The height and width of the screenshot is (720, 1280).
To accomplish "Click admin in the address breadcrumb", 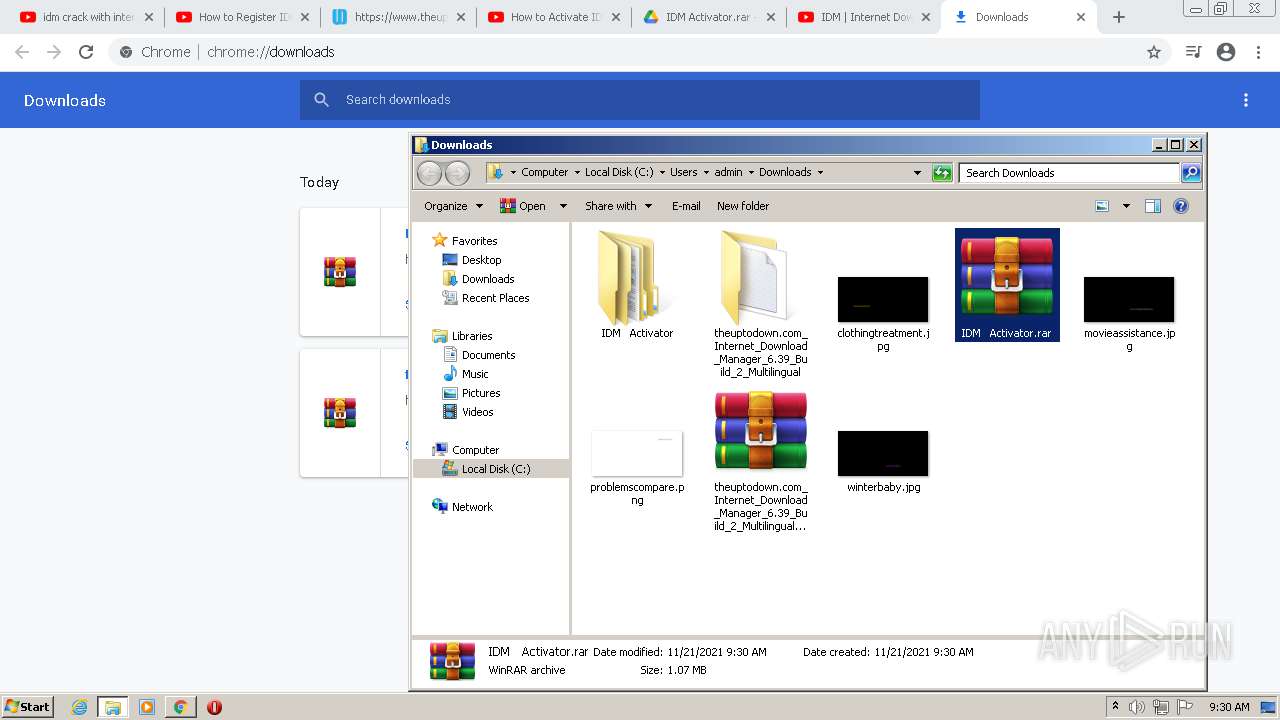I will point(728,172).
